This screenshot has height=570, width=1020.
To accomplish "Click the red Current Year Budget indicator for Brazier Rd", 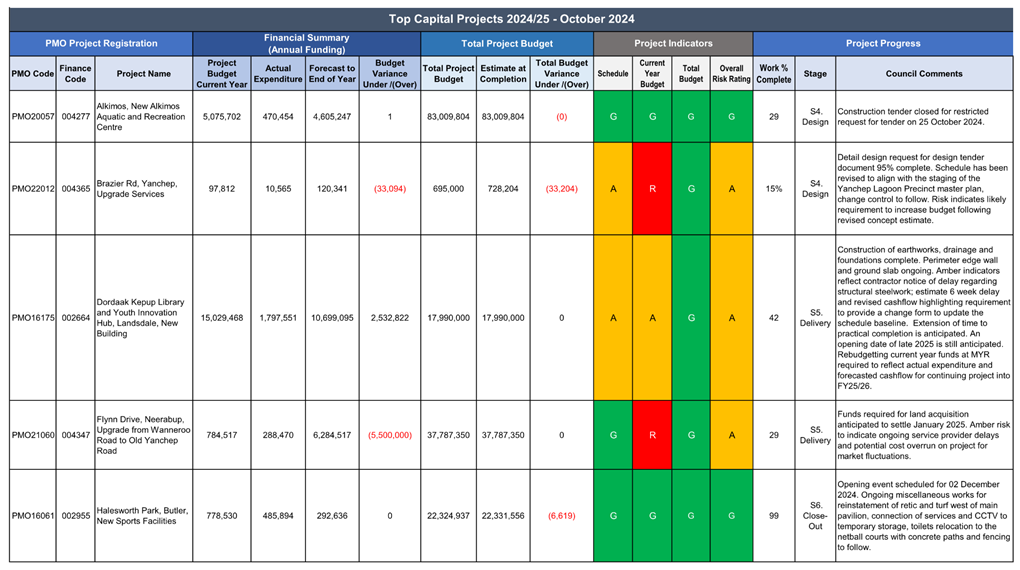I will 652,189.
